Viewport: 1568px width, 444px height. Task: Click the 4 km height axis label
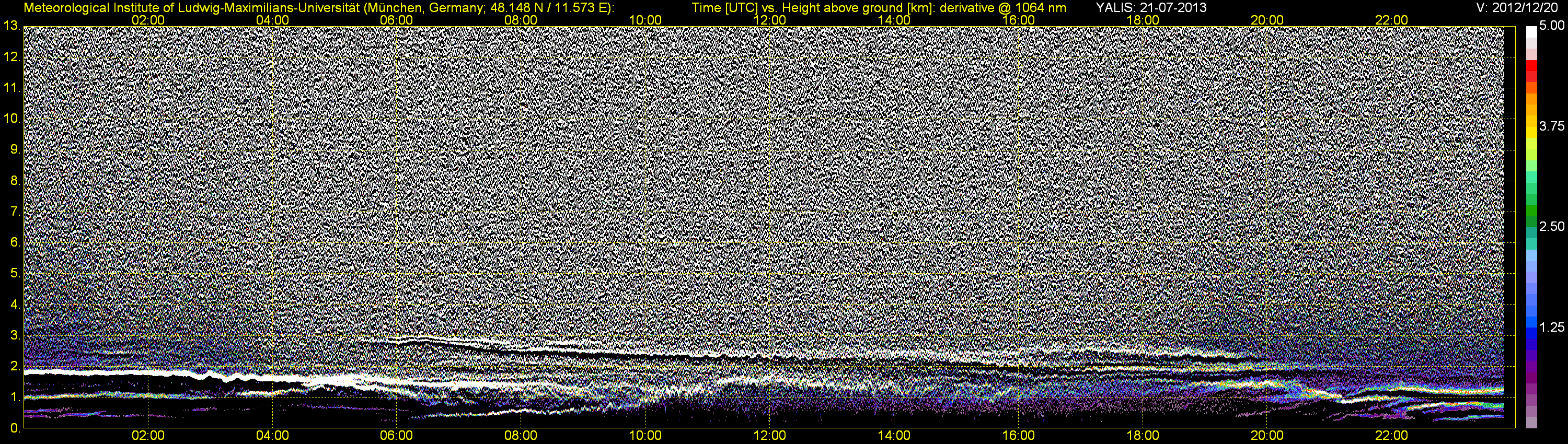tap(15, 304)
